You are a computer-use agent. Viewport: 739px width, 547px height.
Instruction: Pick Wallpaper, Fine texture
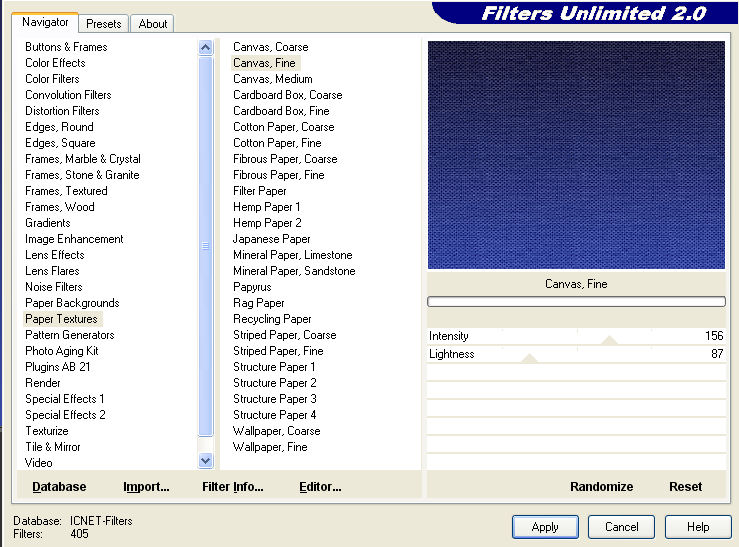point(270,447)
